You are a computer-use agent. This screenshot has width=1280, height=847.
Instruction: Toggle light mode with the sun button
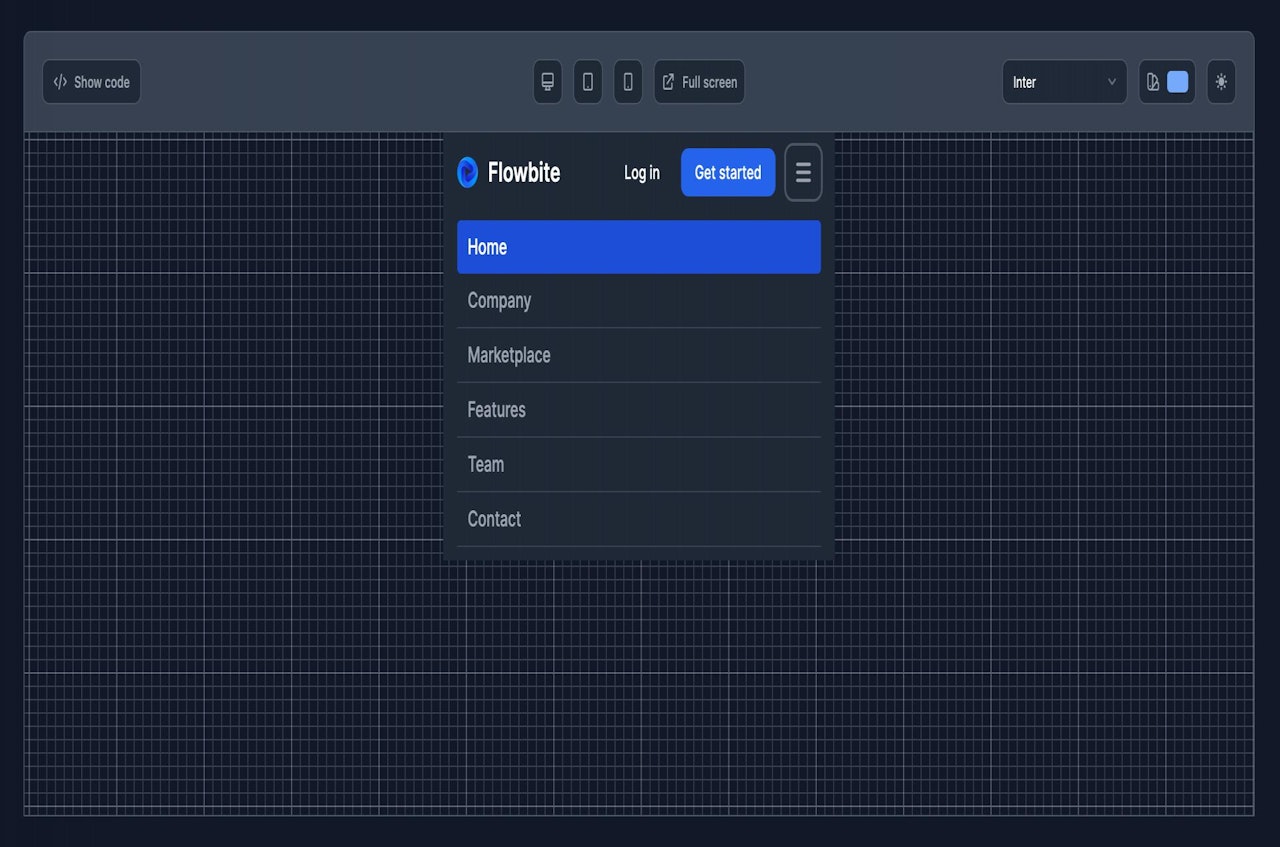[1221, 82]
